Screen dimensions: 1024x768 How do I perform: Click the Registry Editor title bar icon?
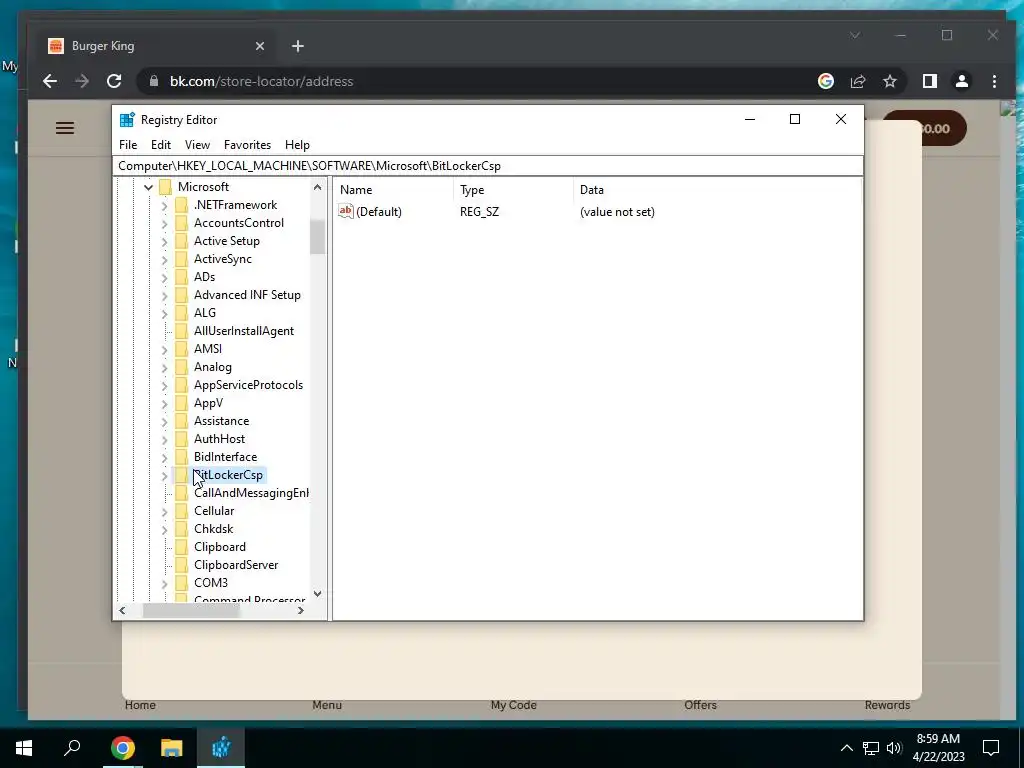(127, 120)
